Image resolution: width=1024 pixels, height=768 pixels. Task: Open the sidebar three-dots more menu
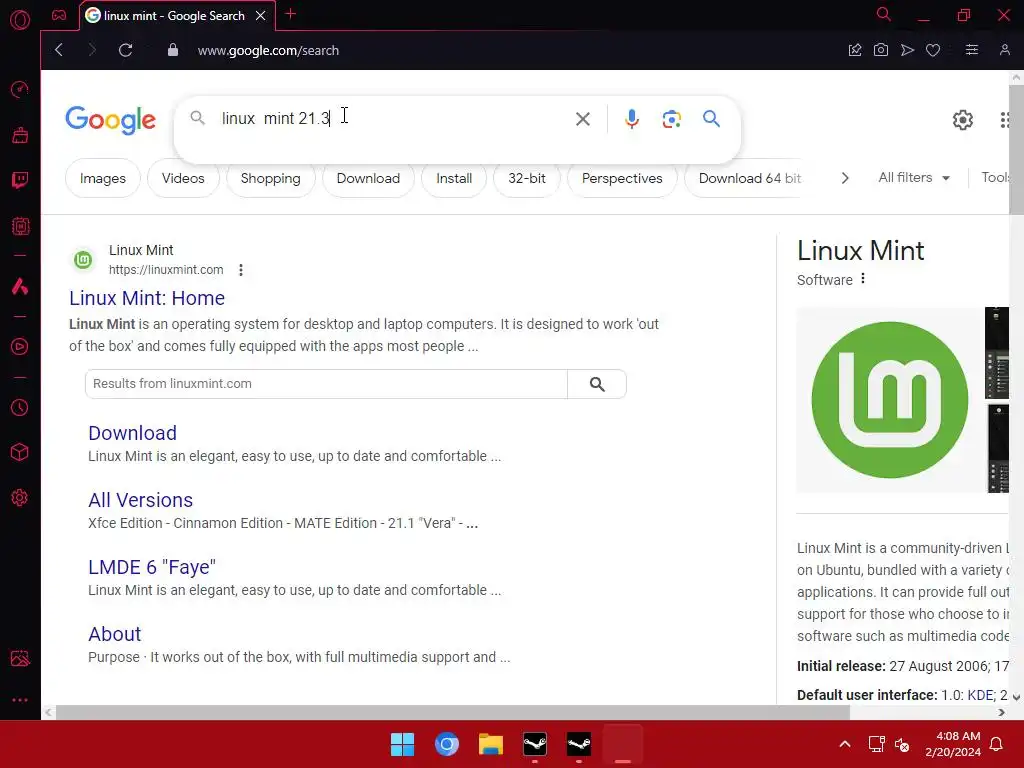click(20, 700)
